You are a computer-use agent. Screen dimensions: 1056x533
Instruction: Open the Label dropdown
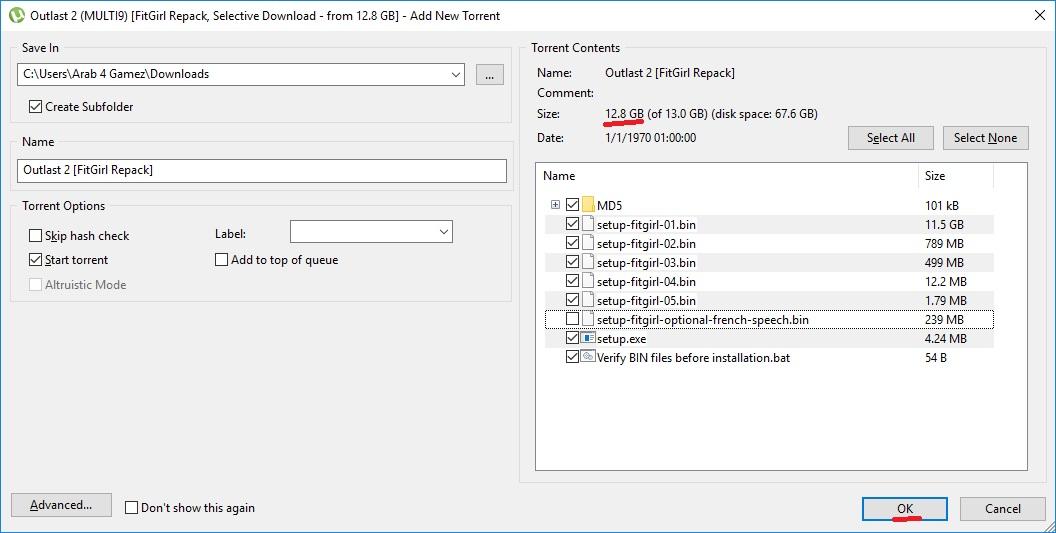(x=444, y=232)
